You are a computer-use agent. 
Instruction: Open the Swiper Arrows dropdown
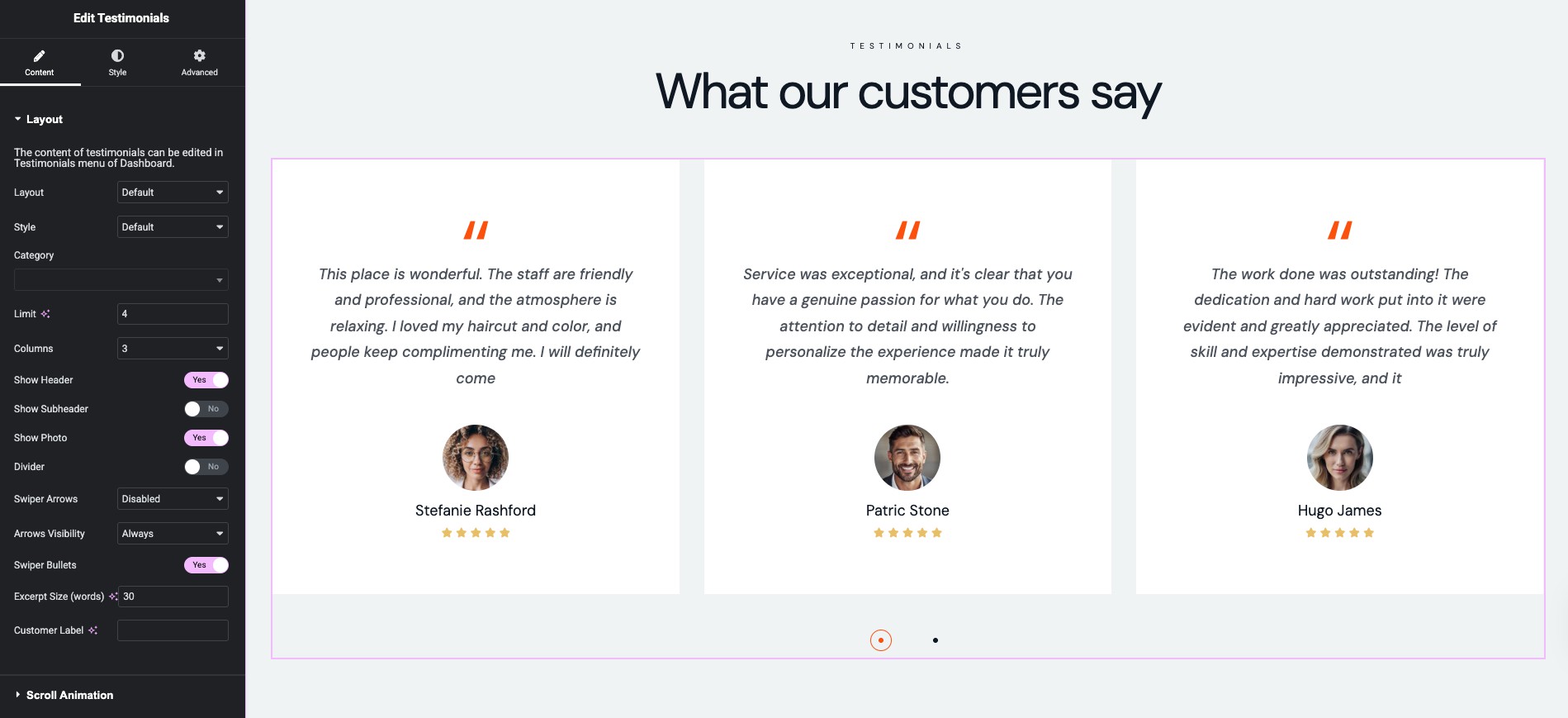[x=173, y=499]
